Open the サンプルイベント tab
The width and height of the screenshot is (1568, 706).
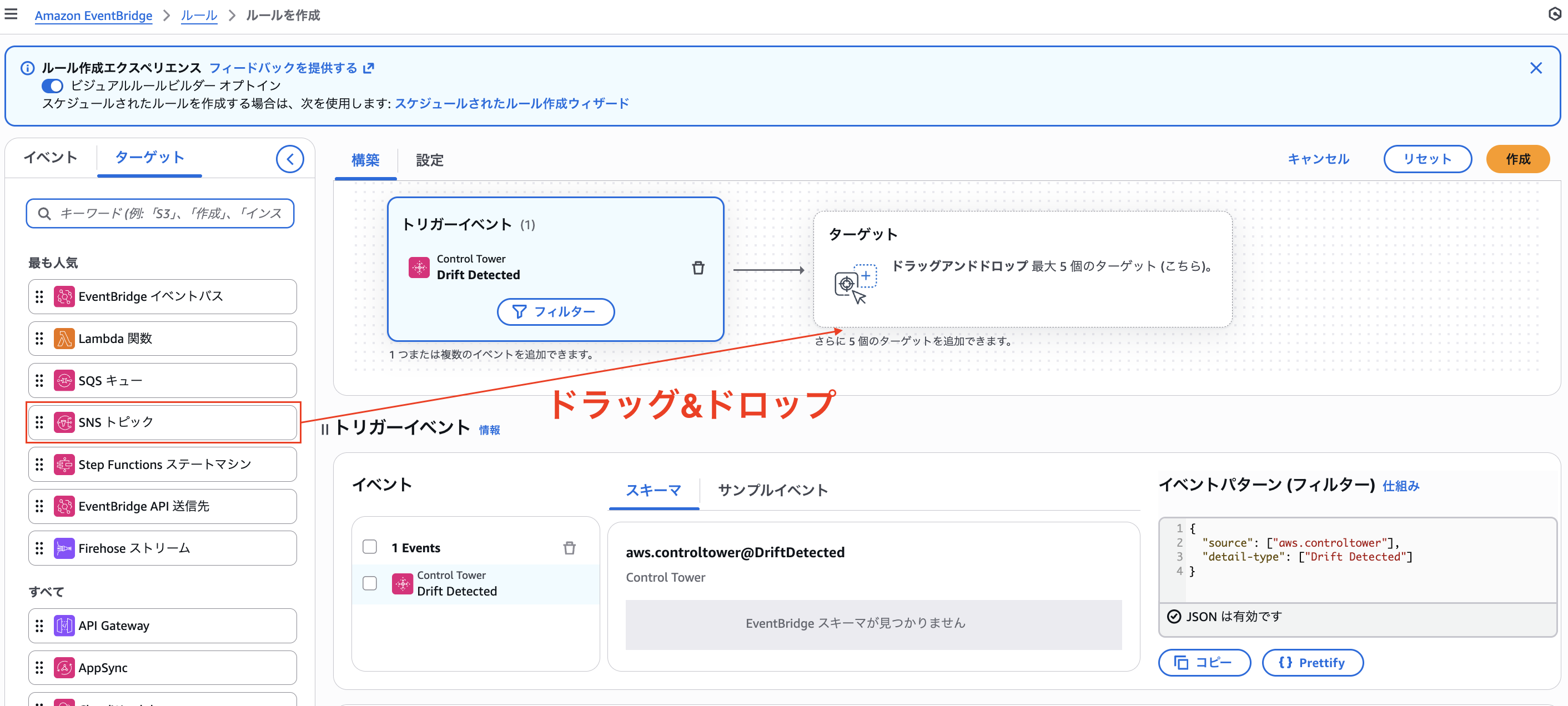772,490
